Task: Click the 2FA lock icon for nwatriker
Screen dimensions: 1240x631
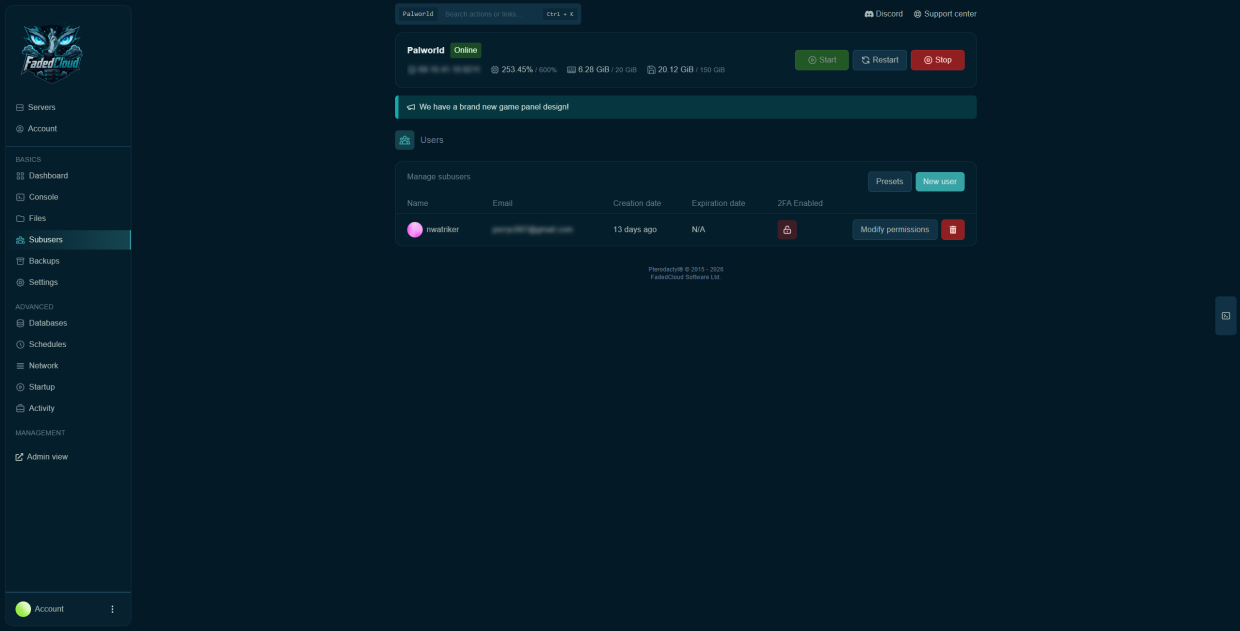Action: click(787, 230)
